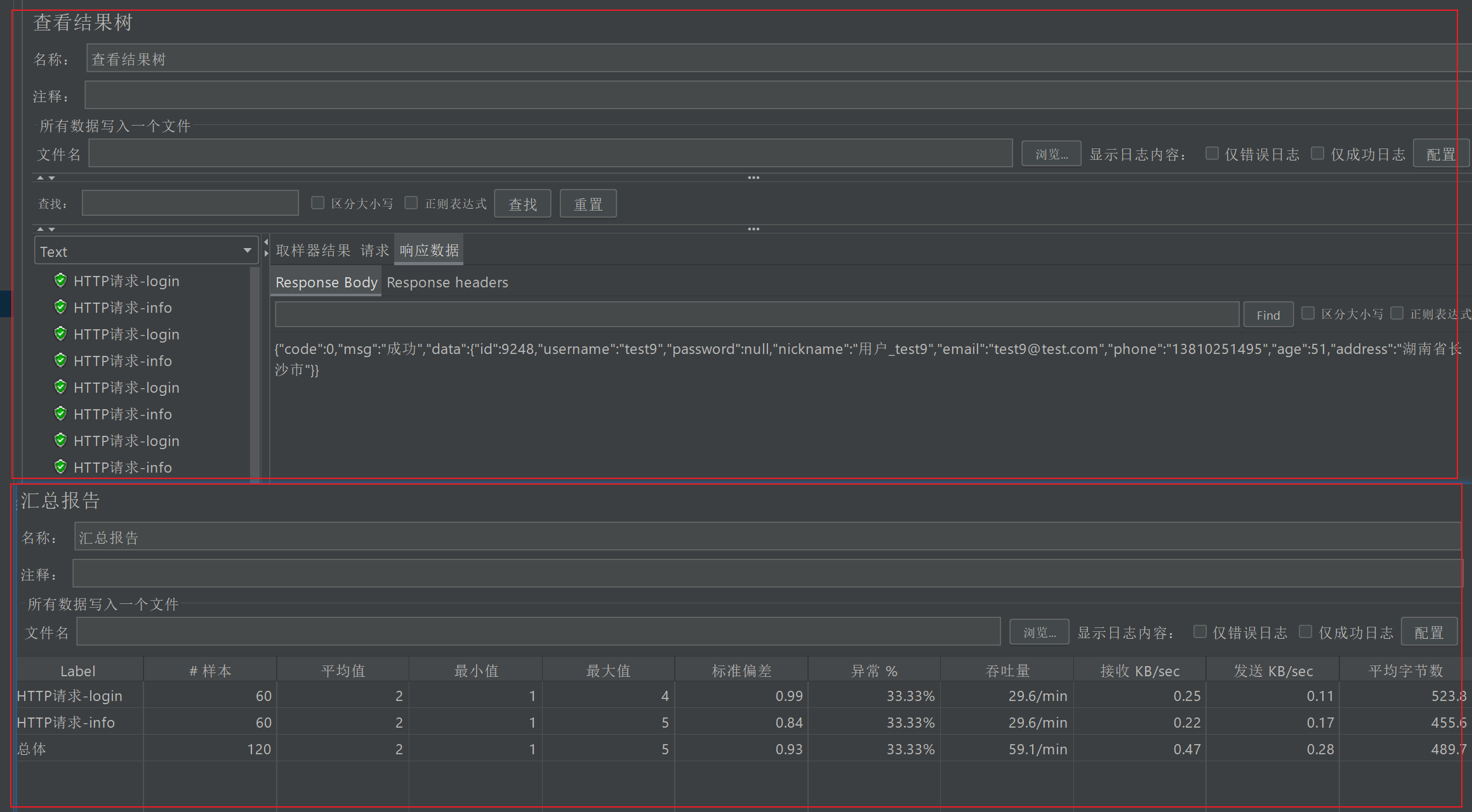Screen dimensions: 1472x812
Task: Check 正则表达式 beside the Find button
Action: point(1396,313)
